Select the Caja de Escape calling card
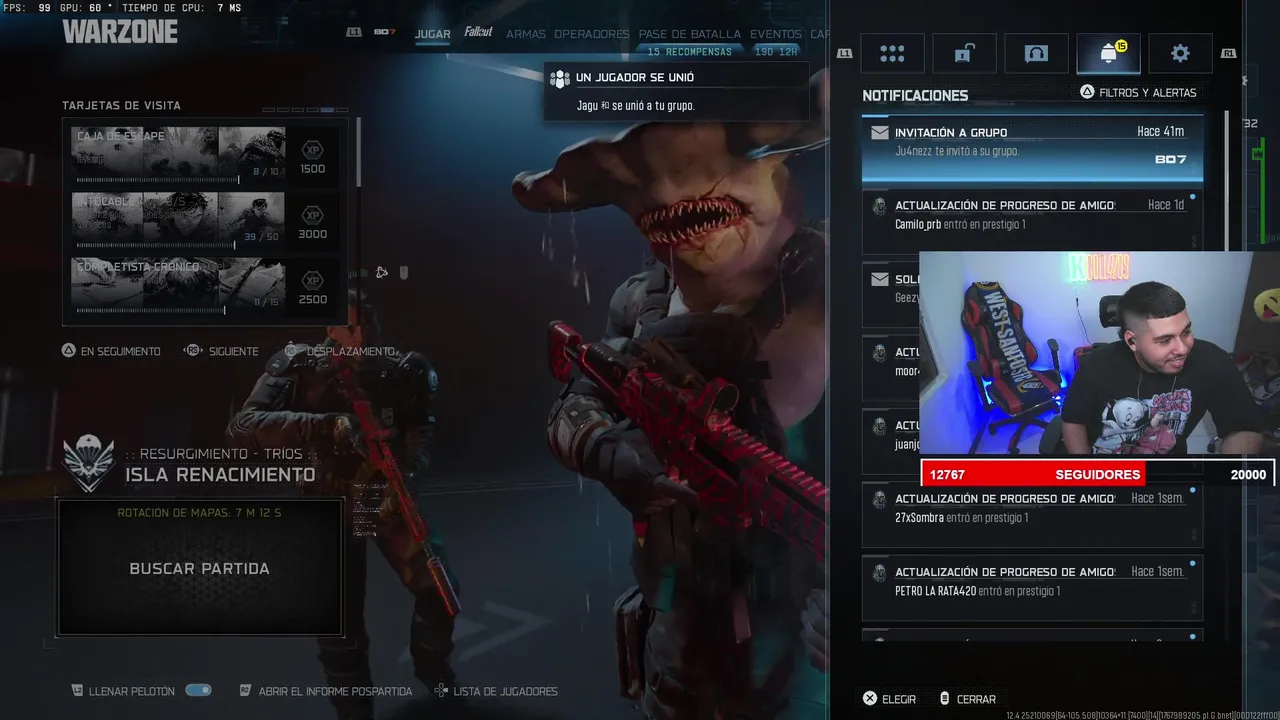 coord(205,154)
